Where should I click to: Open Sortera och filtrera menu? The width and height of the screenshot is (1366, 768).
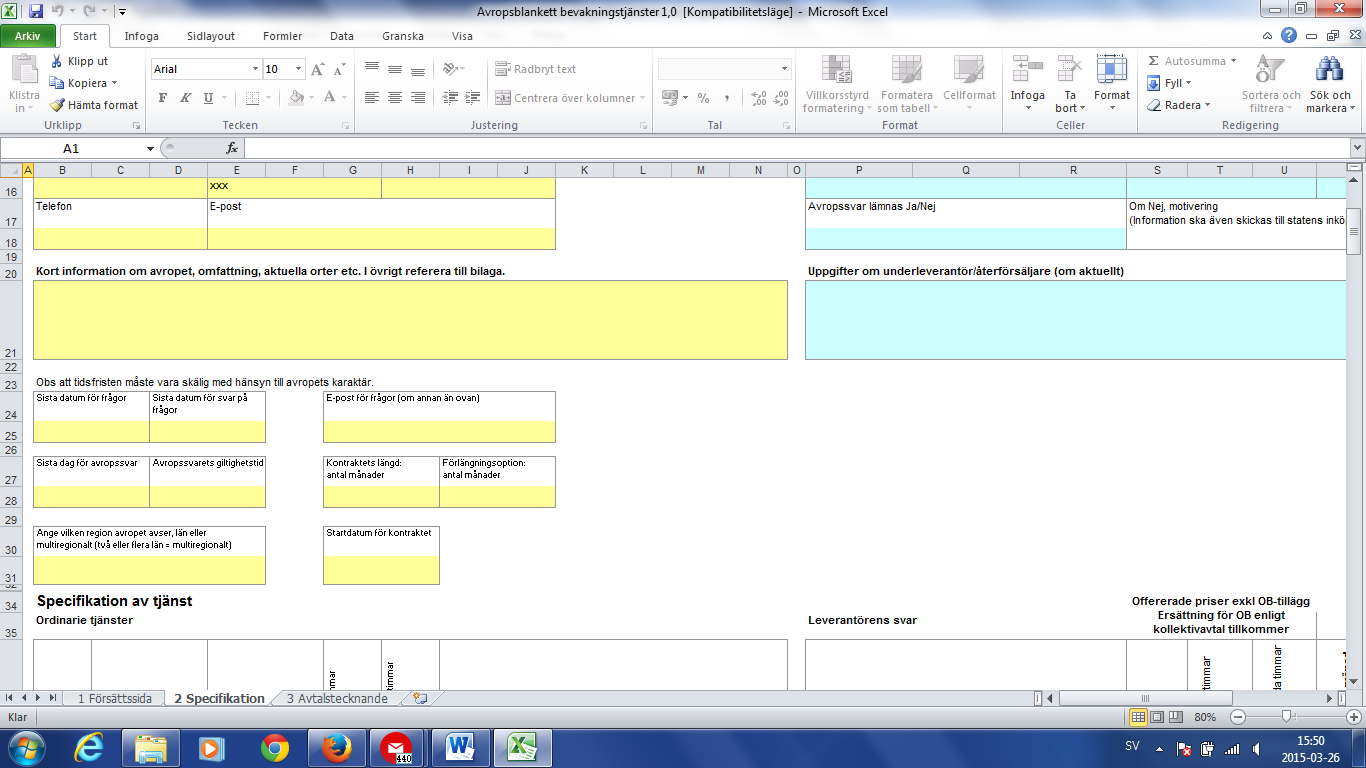tap(1271, 84)
